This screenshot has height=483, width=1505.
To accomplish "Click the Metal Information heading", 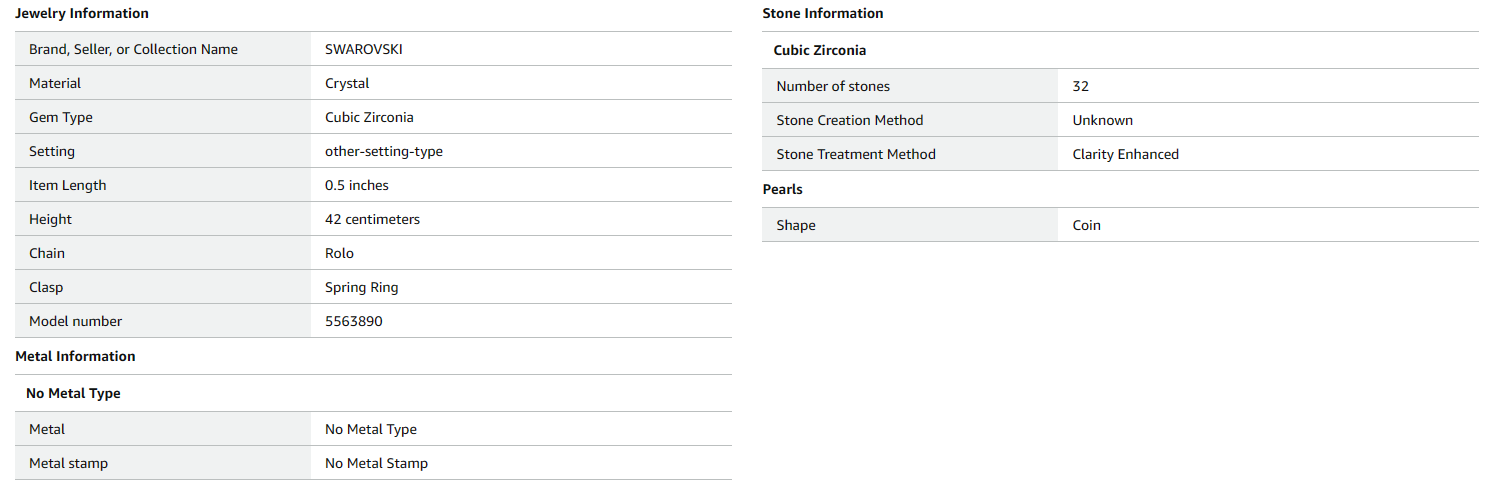I will click(x=75, y=356).
